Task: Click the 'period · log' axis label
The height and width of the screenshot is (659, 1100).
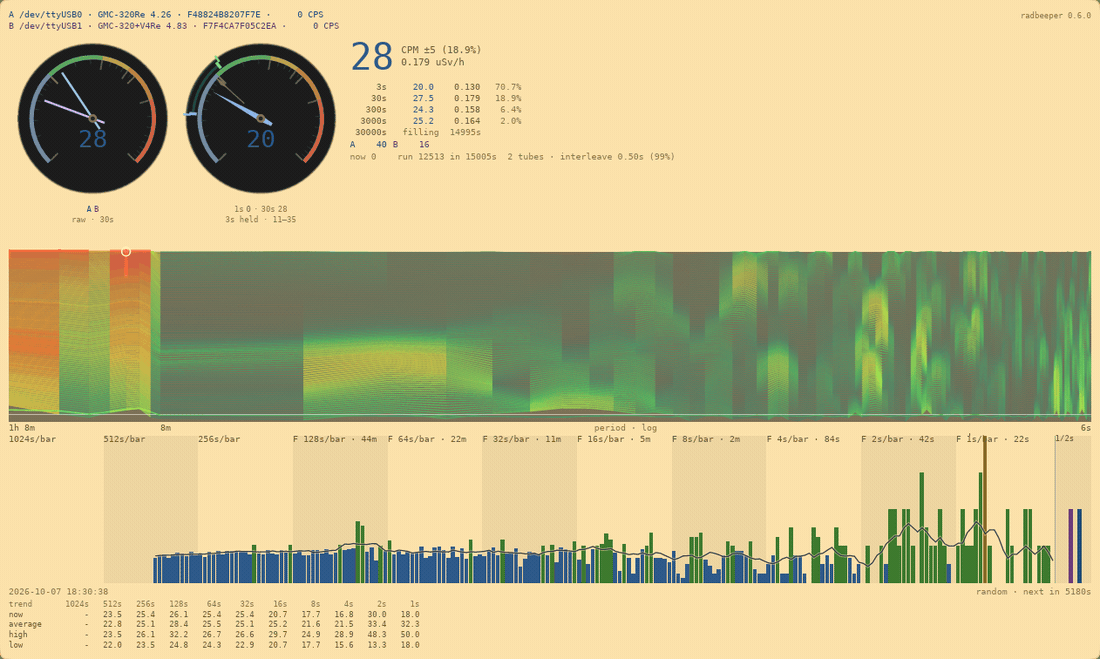Action: click(626, 427)
